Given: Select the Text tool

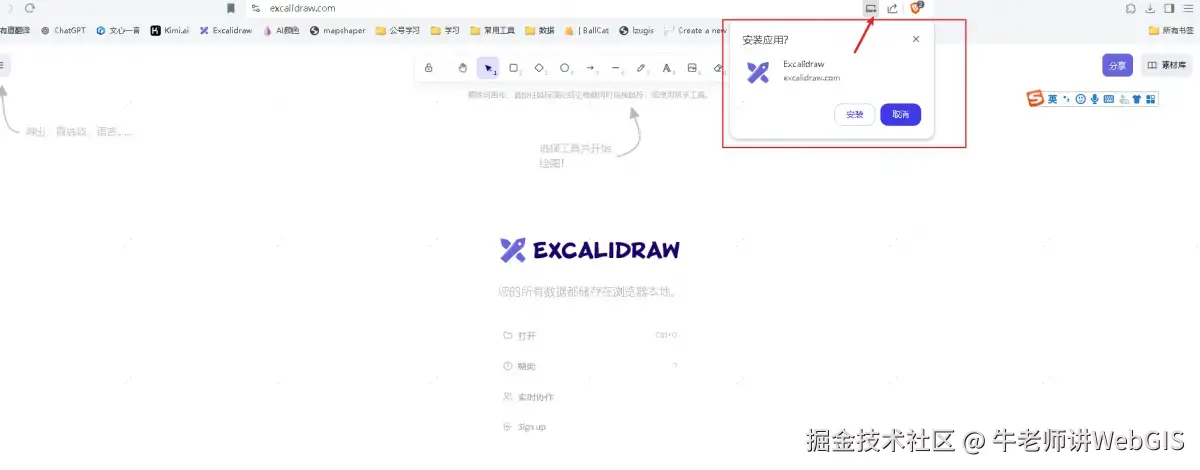Looking at the screenshot, I should [x=667, y=68].
